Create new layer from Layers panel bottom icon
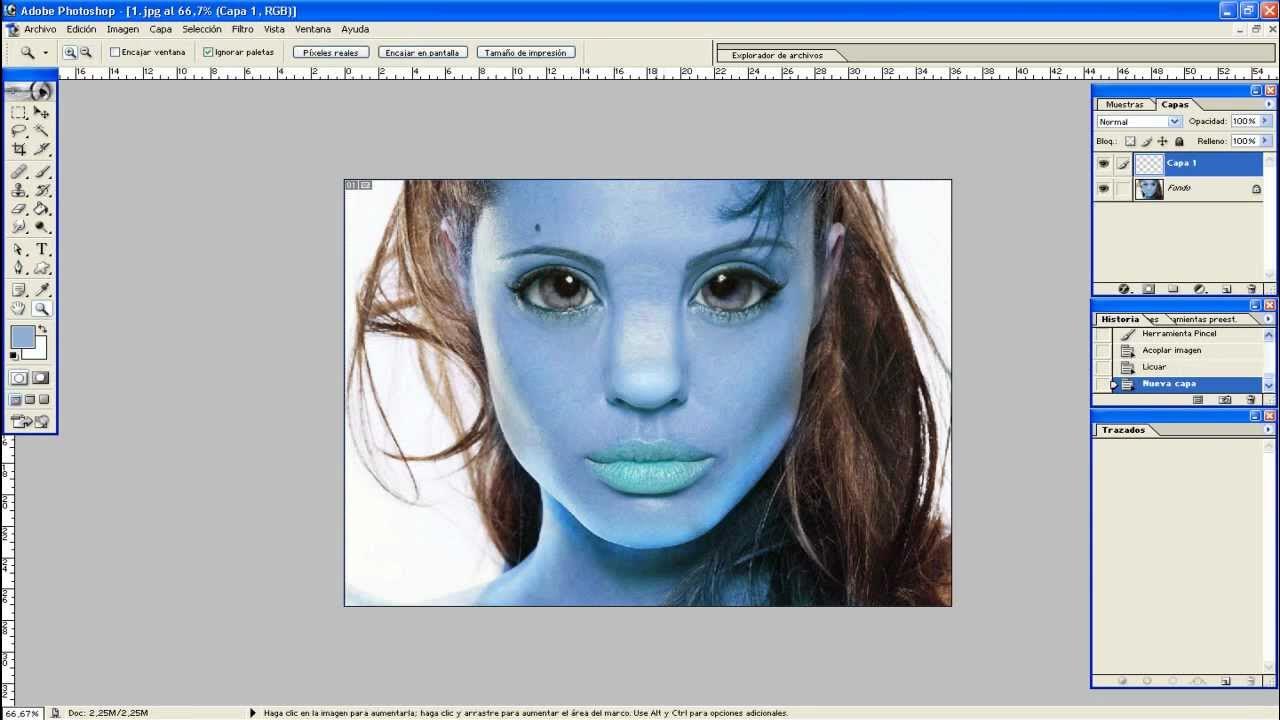Screen dimensions: 1280x720 point(1226,289)
